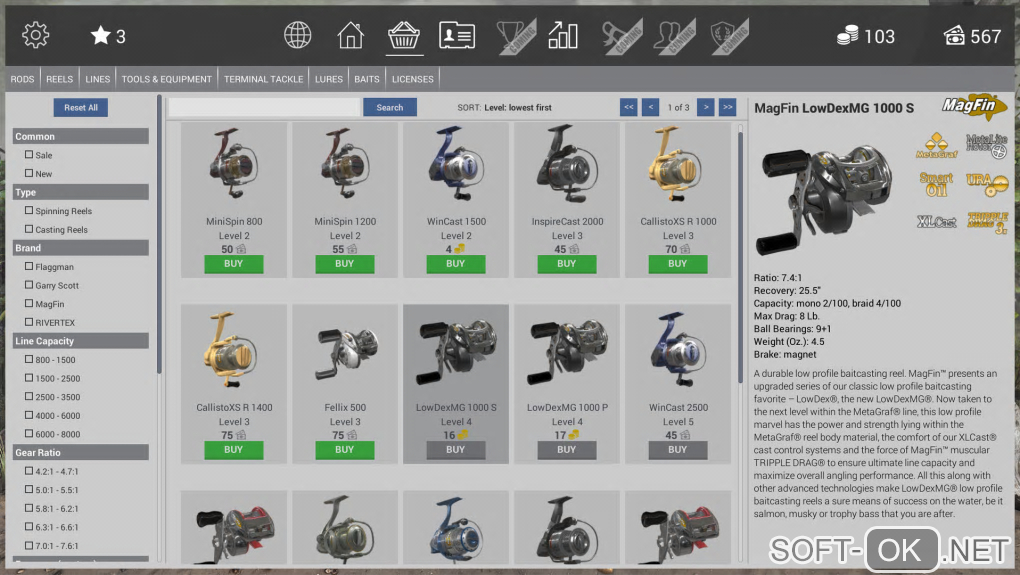The height and width of the screenshot is (575, 1020).
Task: Buy the Fellix 500 reel
Action: [344, 449]
